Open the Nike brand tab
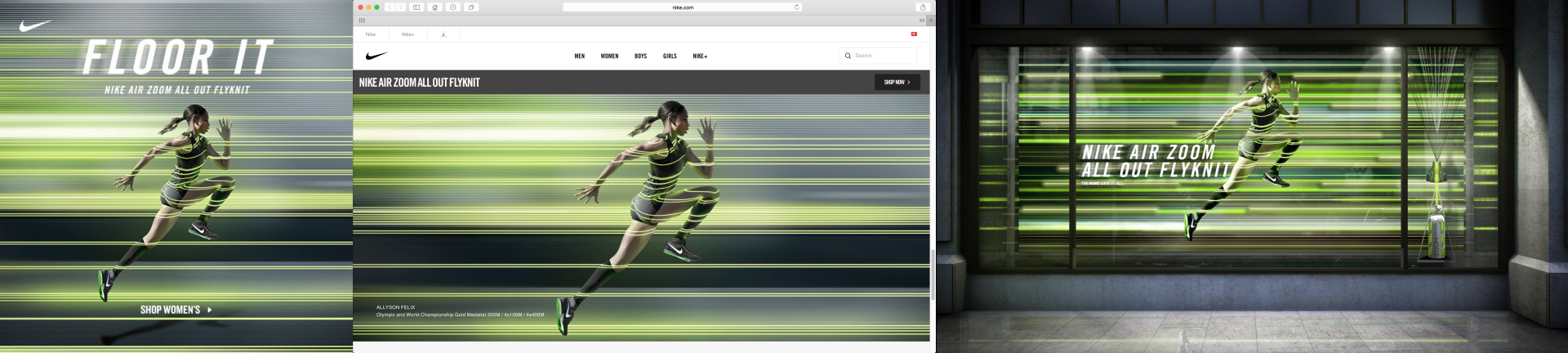1568x353 pixels. tap(371, 34)
